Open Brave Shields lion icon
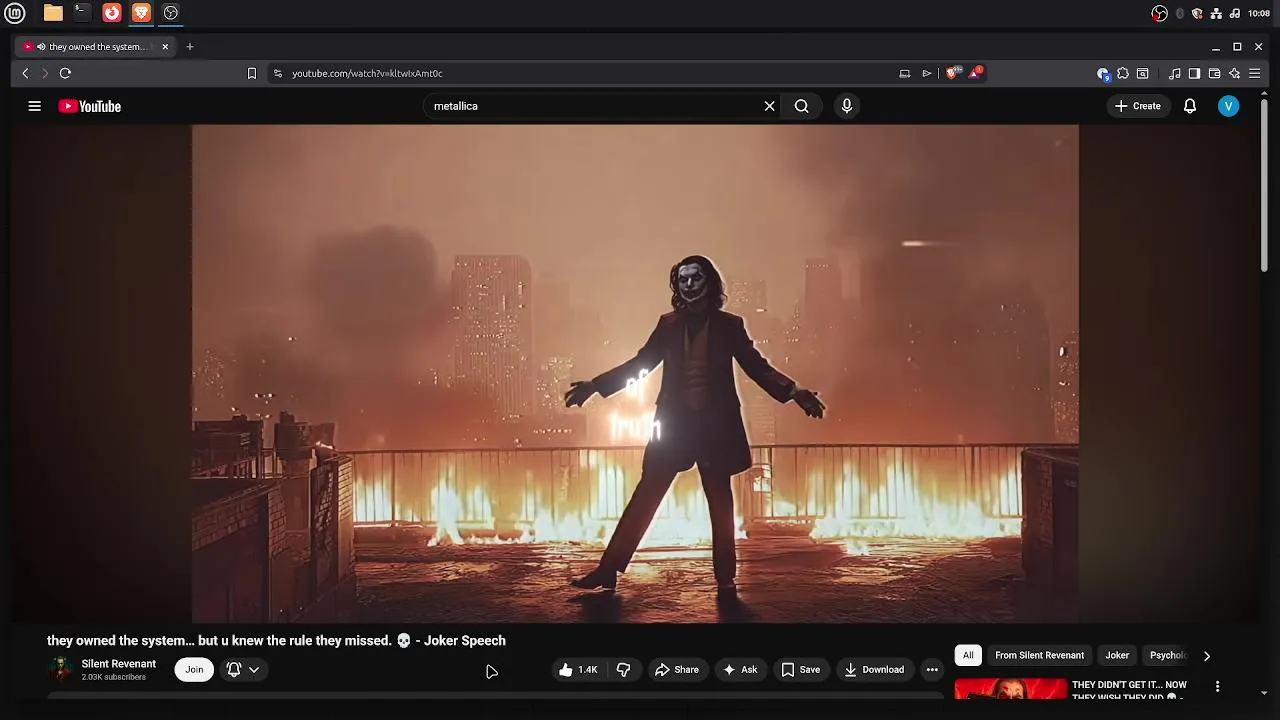The width and height of the screenshot is (1280, 720). pos(953,73)
